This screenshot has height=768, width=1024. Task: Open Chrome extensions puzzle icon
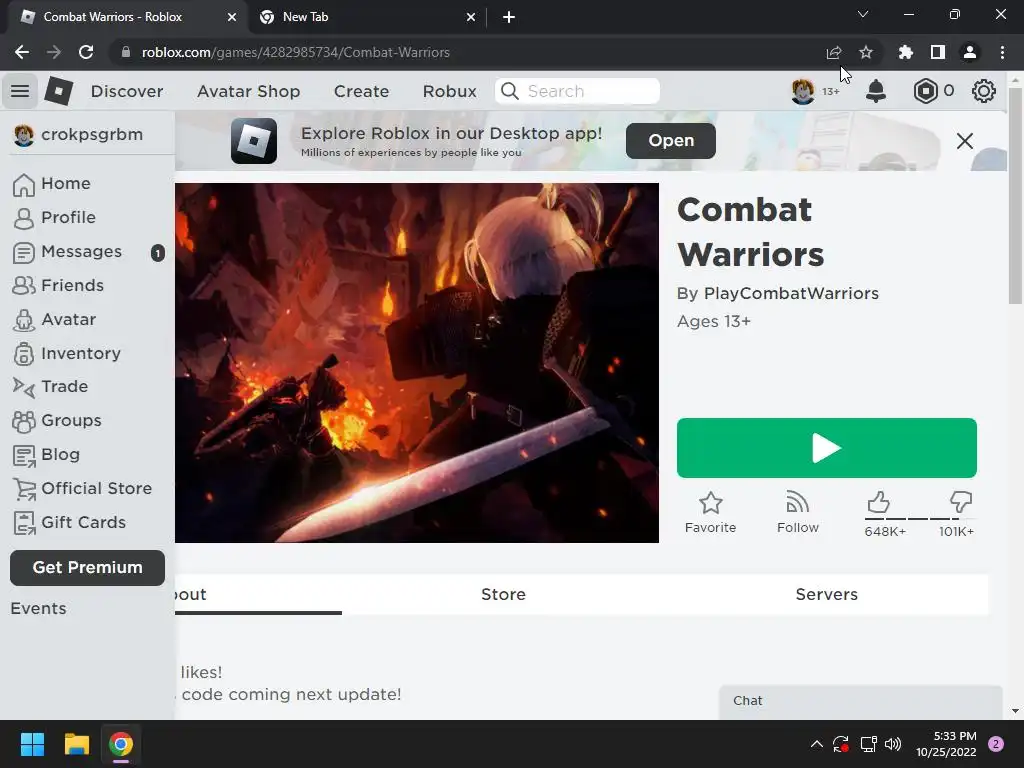point(905,52)
